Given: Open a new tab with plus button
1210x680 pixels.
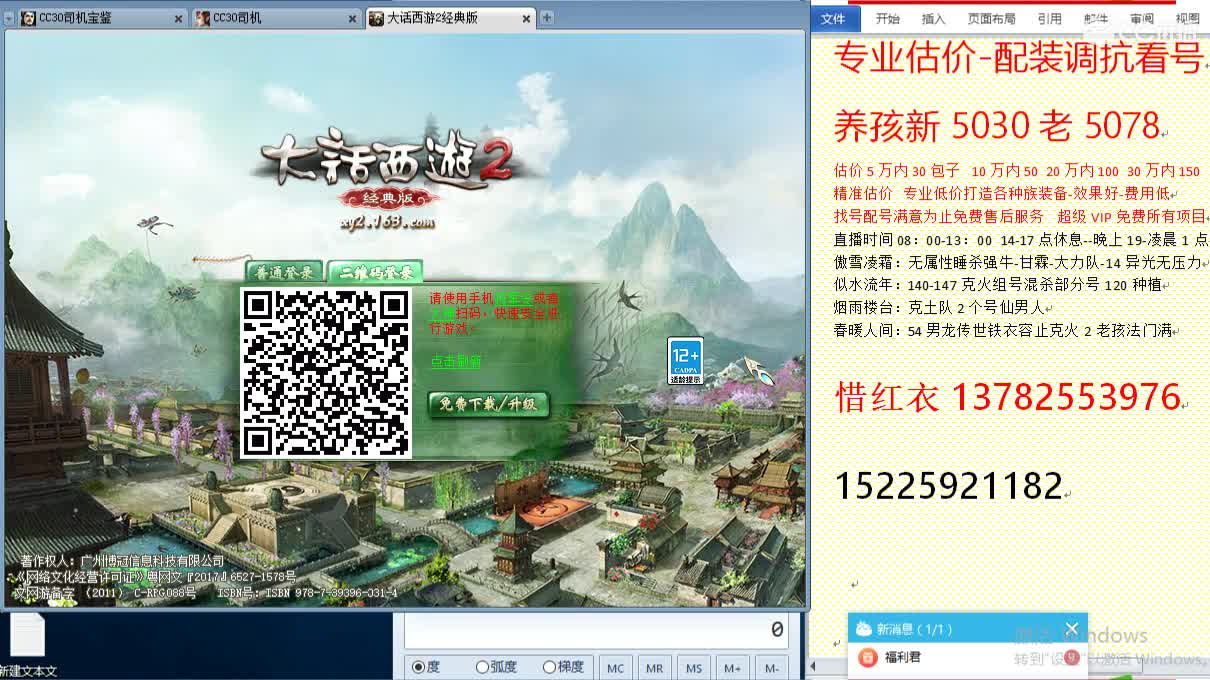Looking at the screenshot, I should pos(547,18).
